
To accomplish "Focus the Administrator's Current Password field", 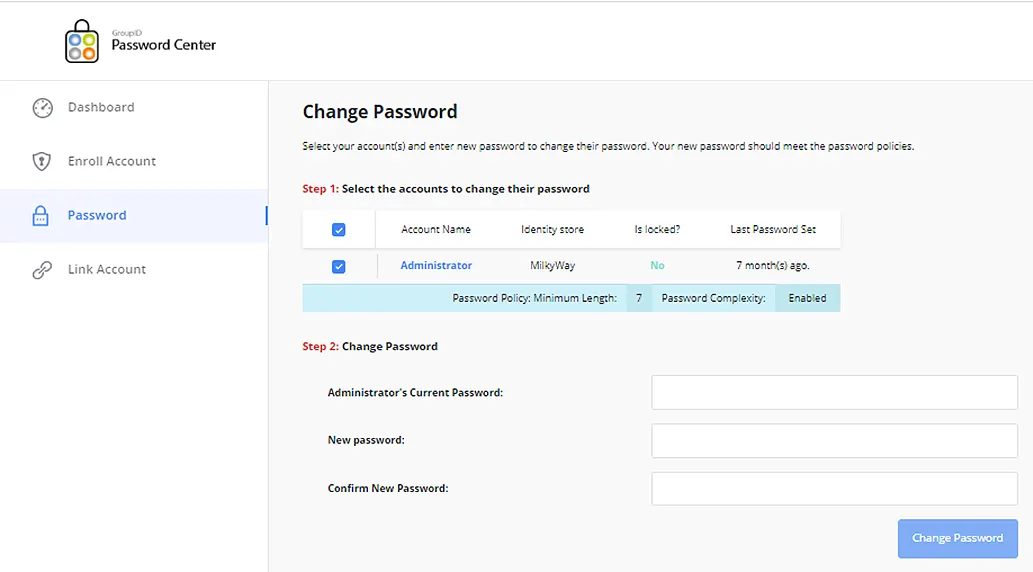I will click(834, 392).
